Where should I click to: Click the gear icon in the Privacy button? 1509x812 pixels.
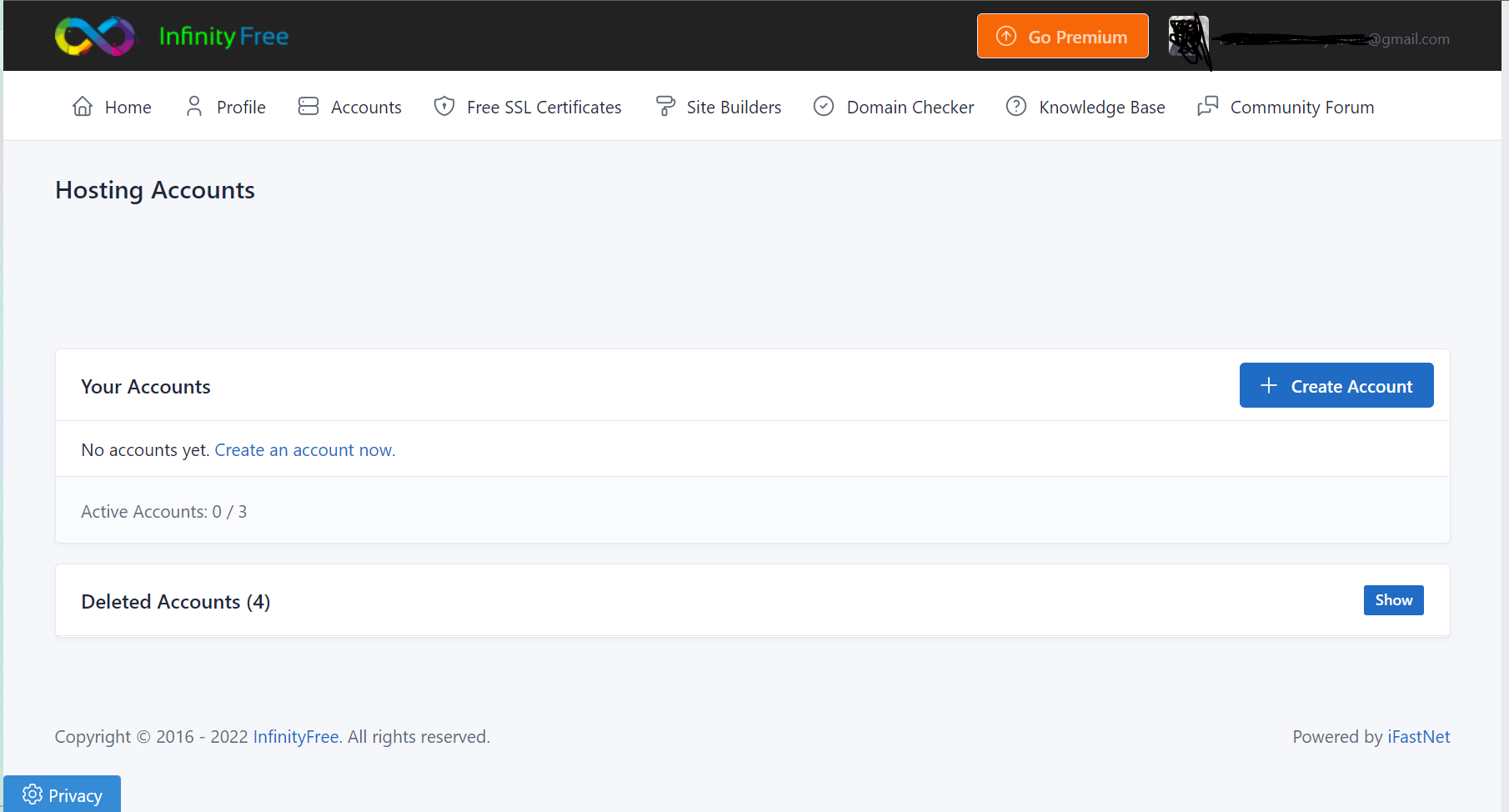(x=33, y=794)
